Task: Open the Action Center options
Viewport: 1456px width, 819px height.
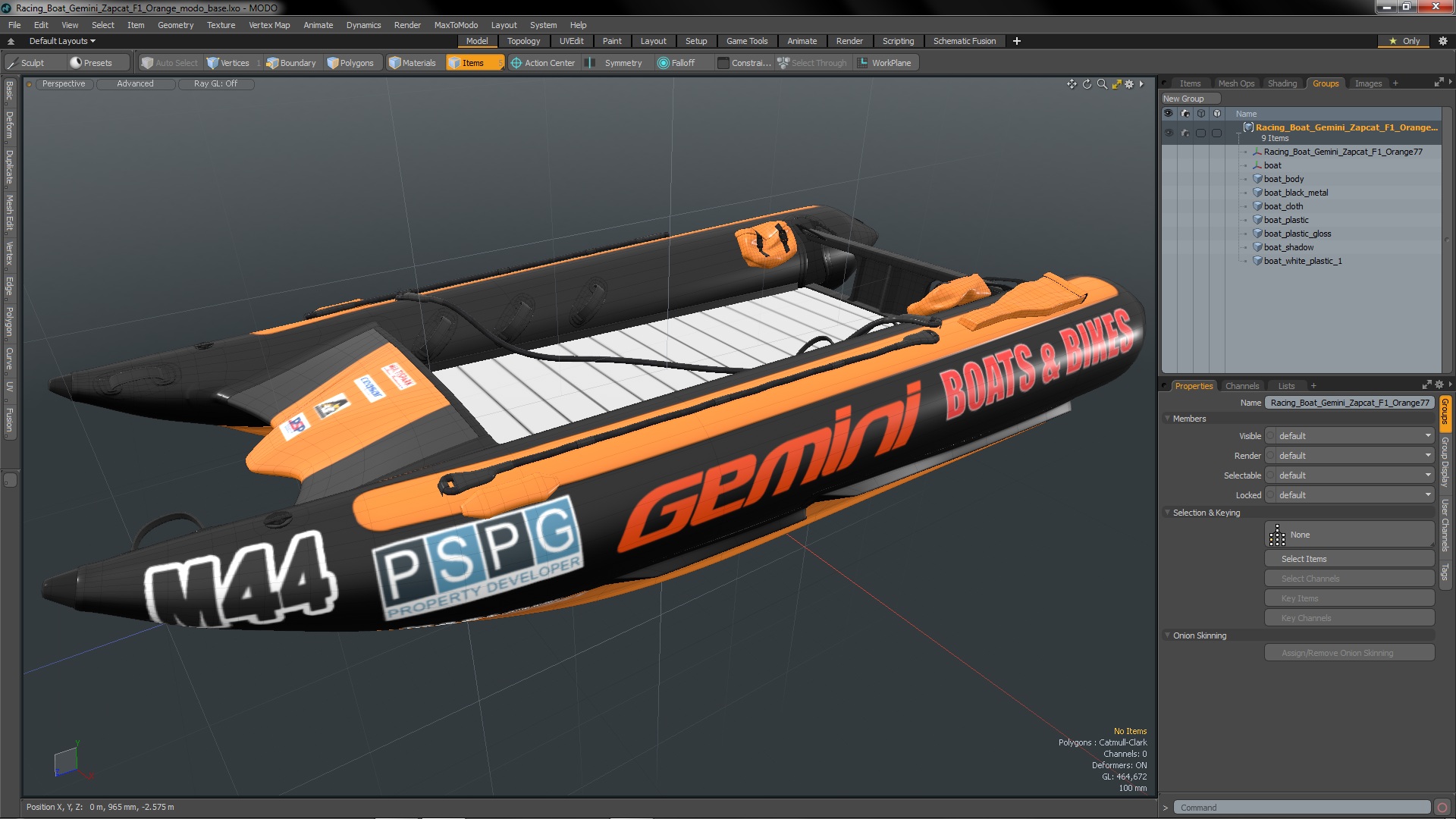Action: click(x=543, y=63)
